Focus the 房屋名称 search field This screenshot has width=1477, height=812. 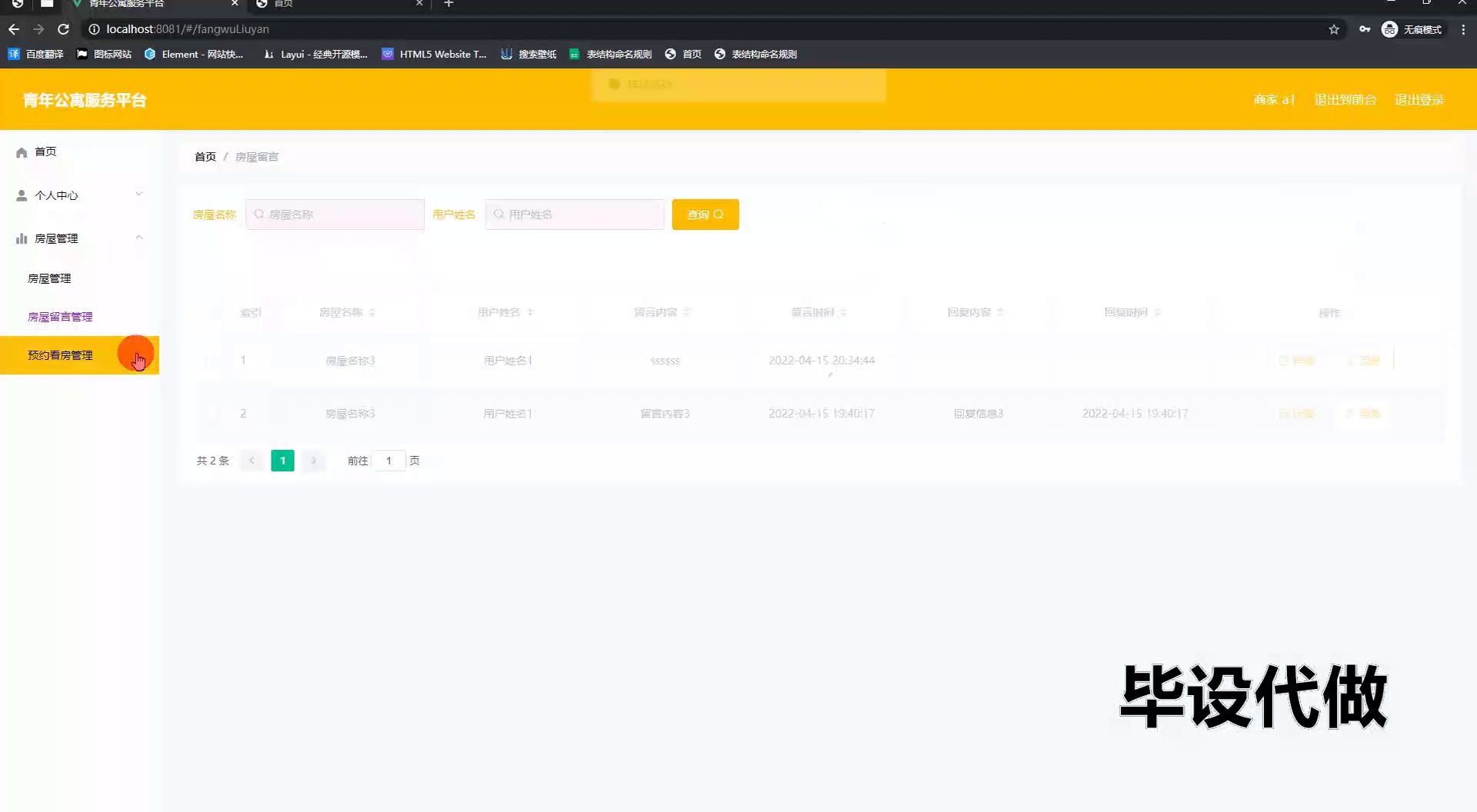point(335,215)
